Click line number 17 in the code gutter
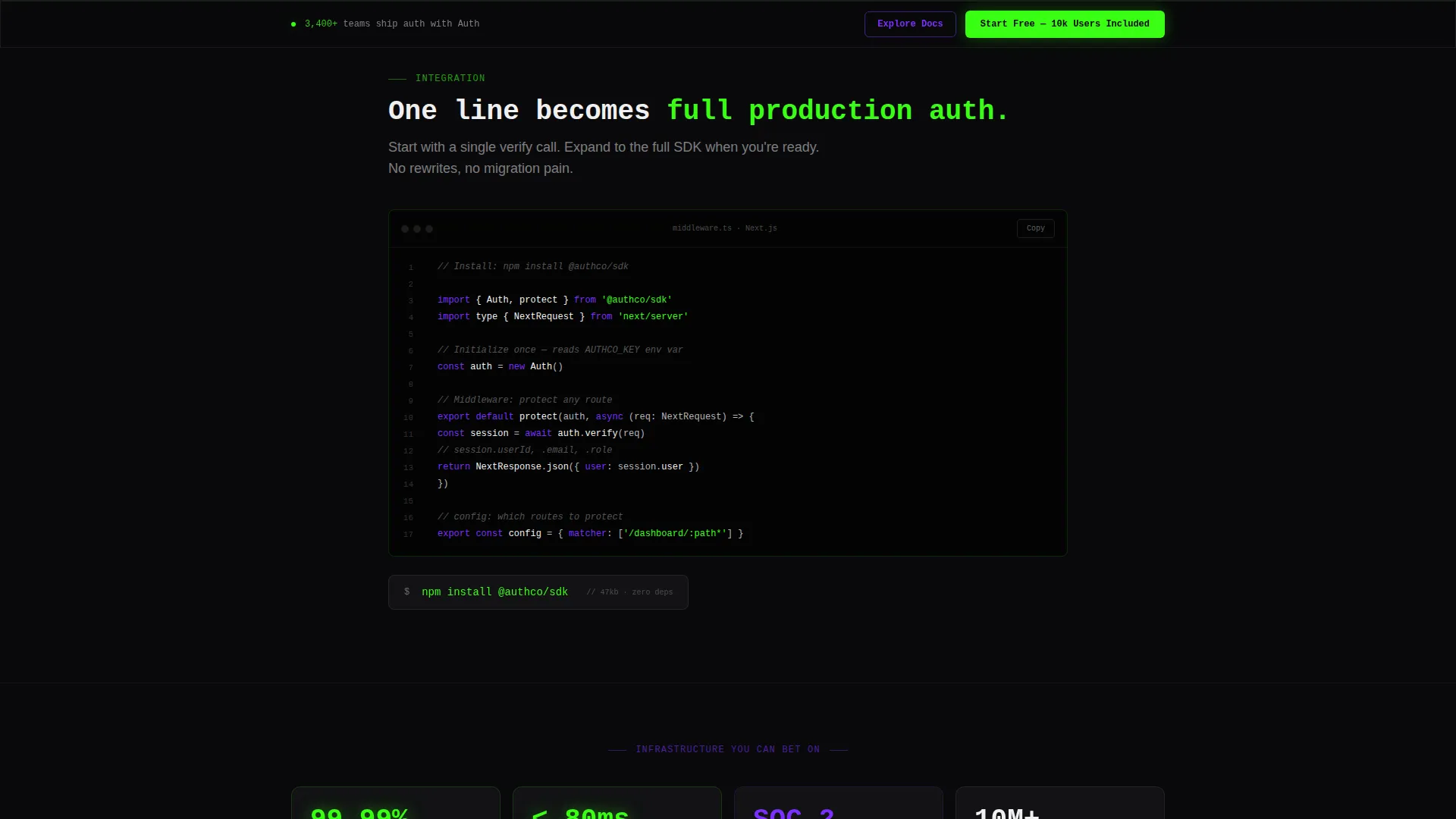 409,535
